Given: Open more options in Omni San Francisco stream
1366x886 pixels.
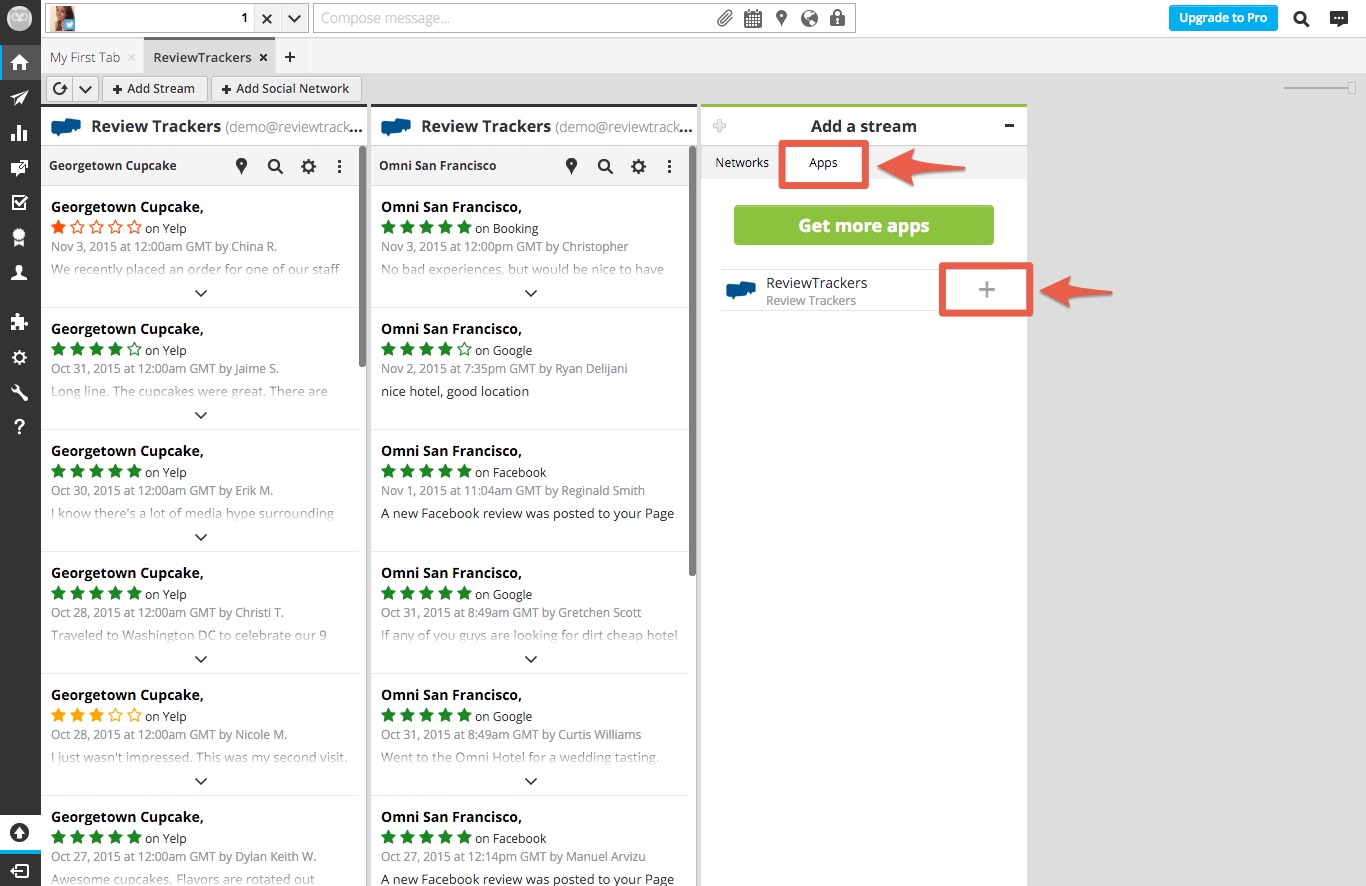Looking at the screenshot, I should click(670, 166).
